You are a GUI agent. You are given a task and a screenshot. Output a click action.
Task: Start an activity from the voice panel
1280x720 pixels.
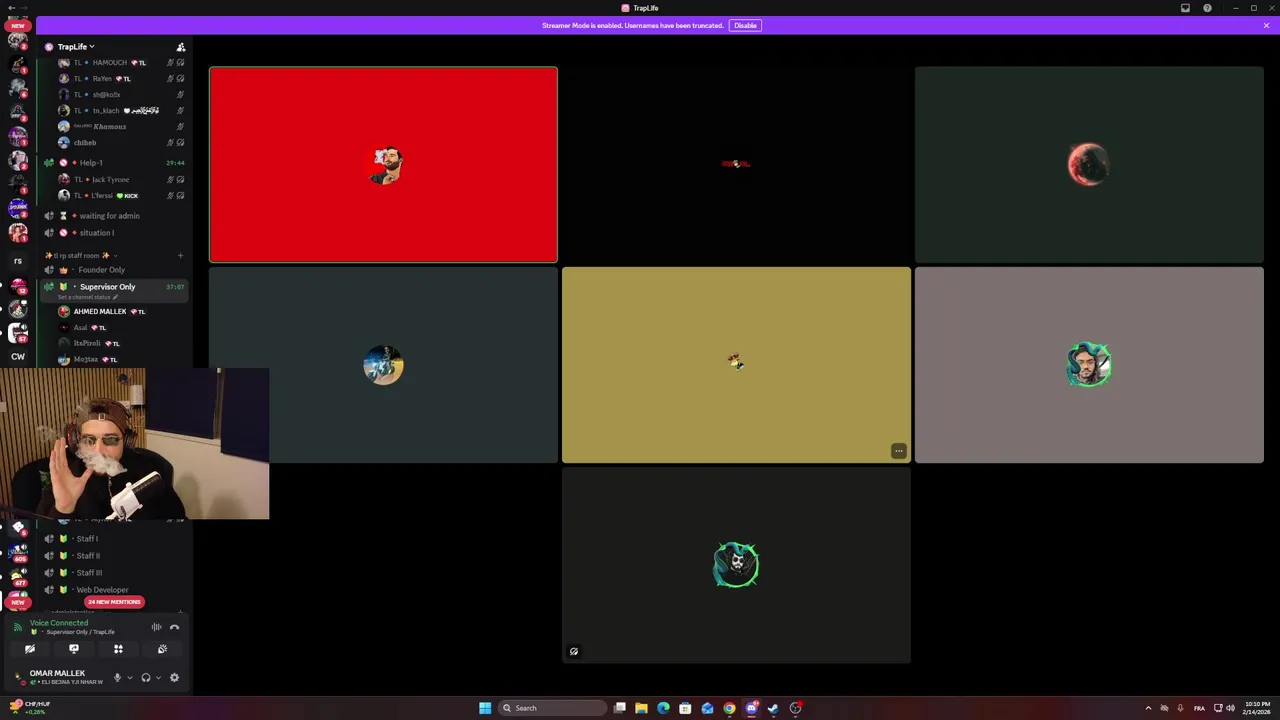pyautogui.click(x=118, y=650)
